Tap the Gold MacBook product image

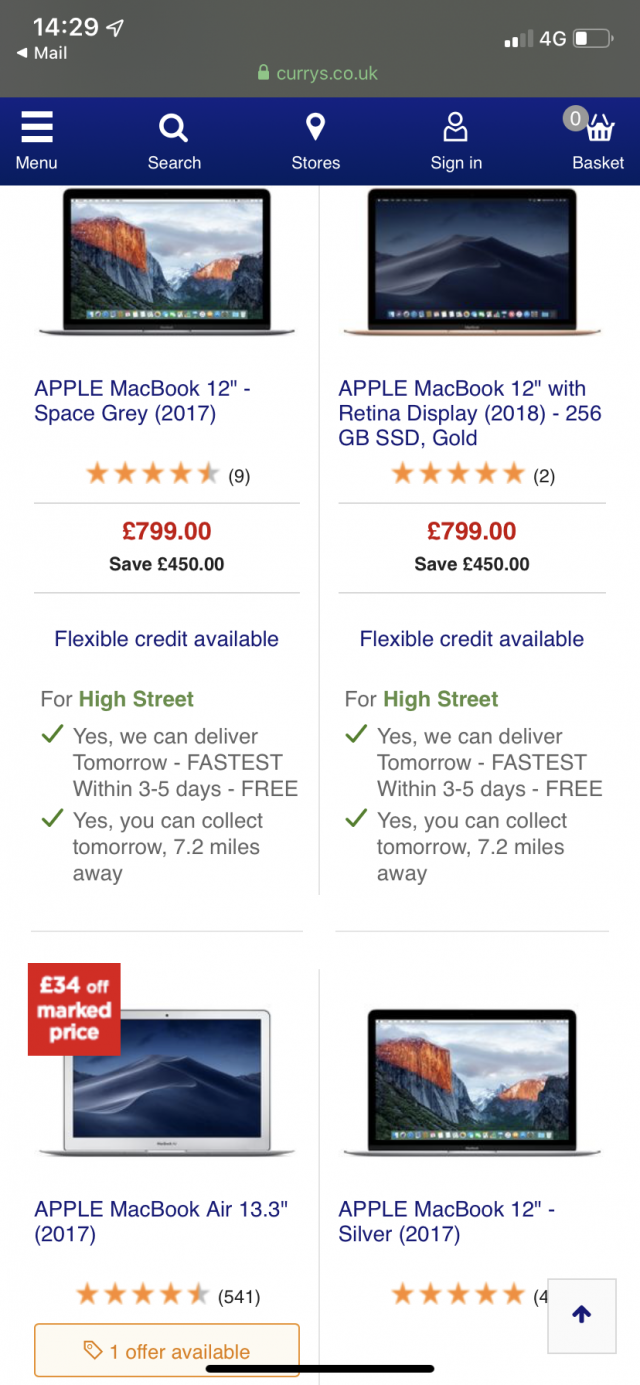pyautogui.click(x=471, y=262)
